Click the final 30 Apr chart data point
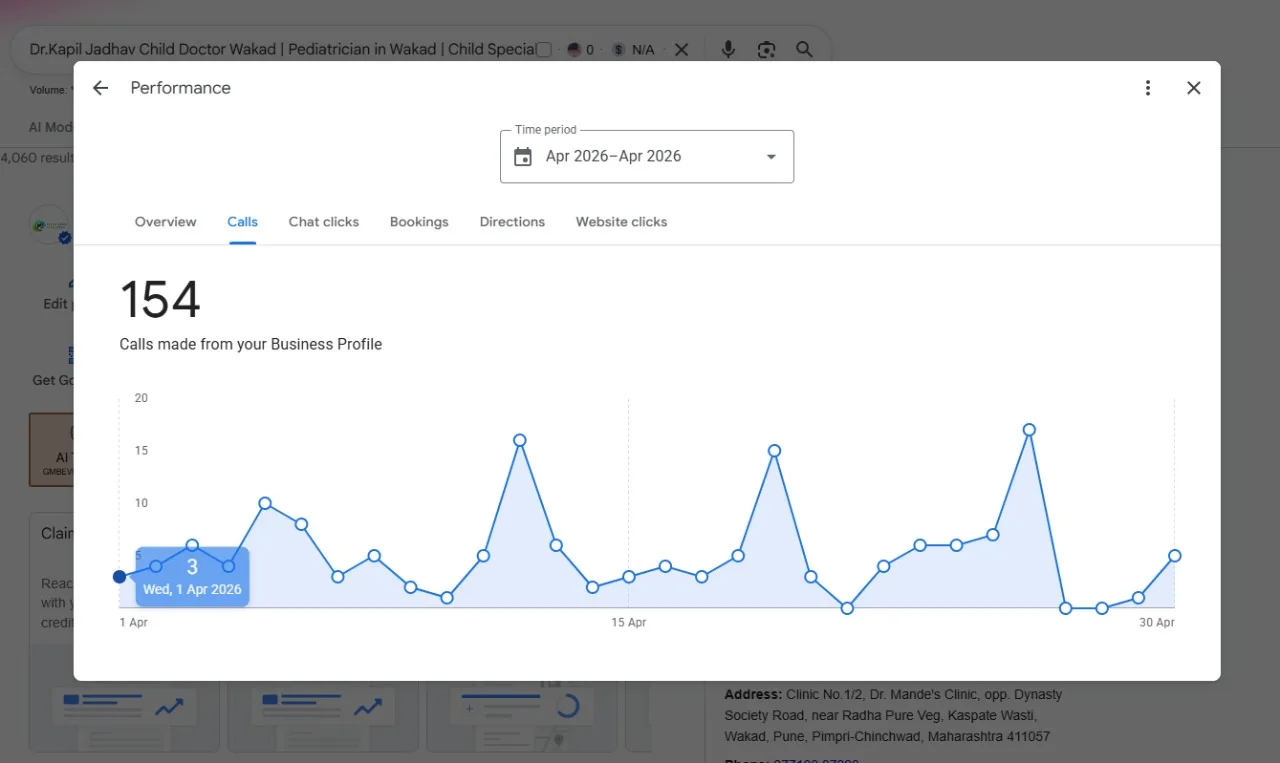 [1175, 555]
